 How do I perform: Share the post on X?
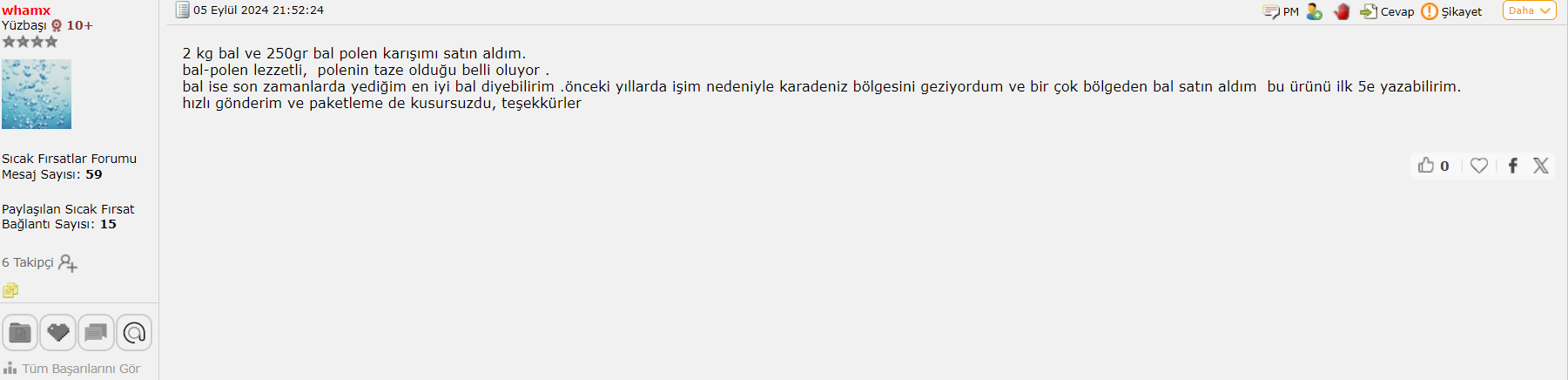(x=1541, y=166)
